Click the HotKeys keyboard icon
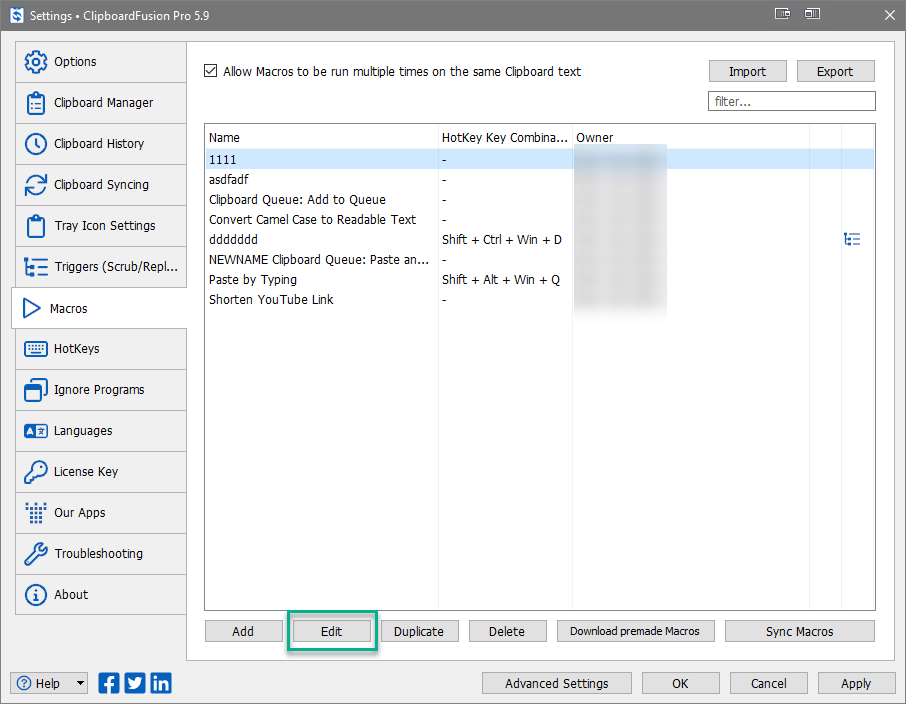The height and width of the screenshot is (704, 906). tap(36, 349)
